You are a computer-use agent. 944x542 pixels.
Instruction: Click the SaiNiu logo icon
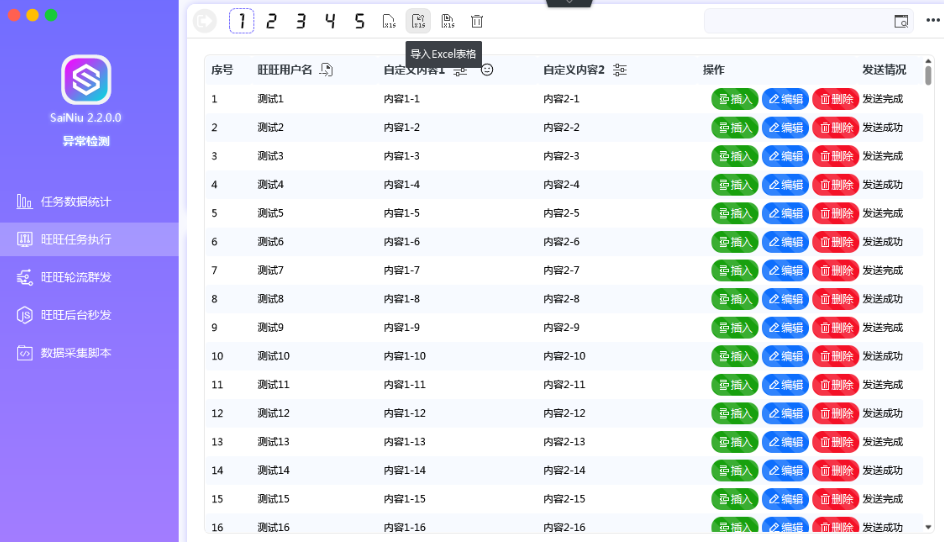(86, 80)
